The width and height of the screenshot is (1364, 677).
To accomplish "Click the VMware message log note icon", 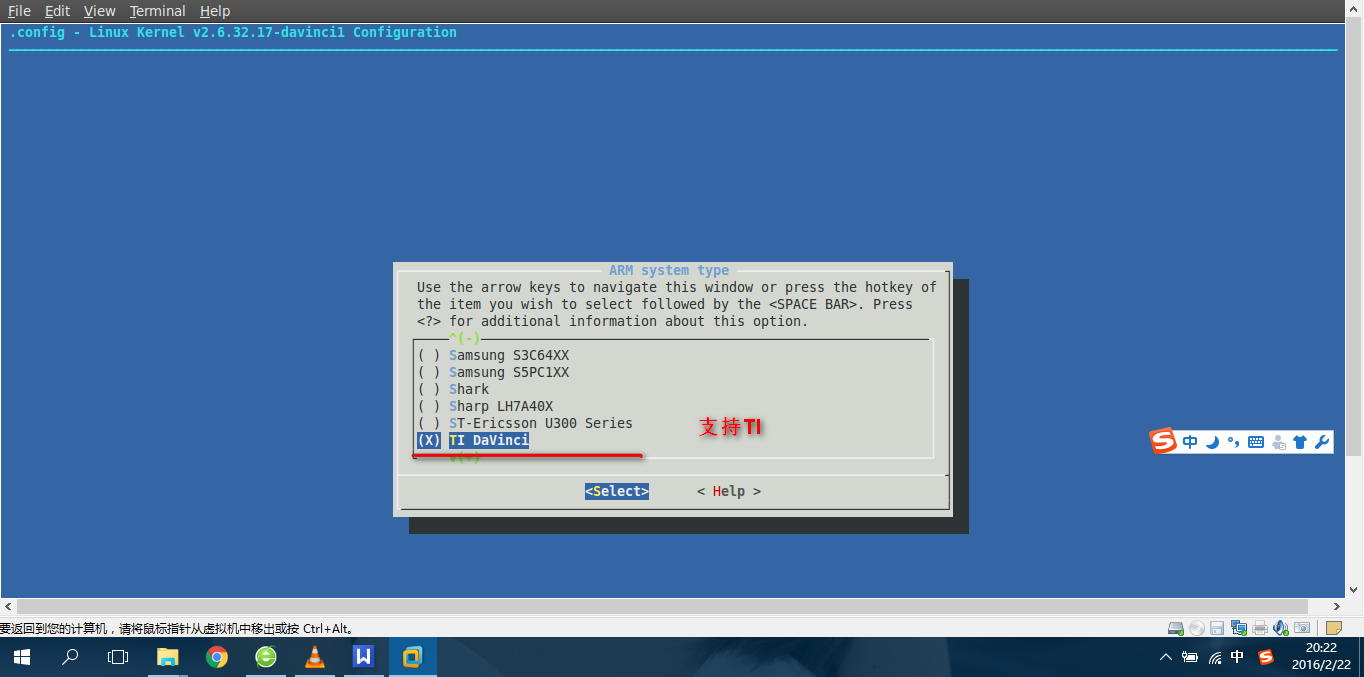I will 1333,628.
